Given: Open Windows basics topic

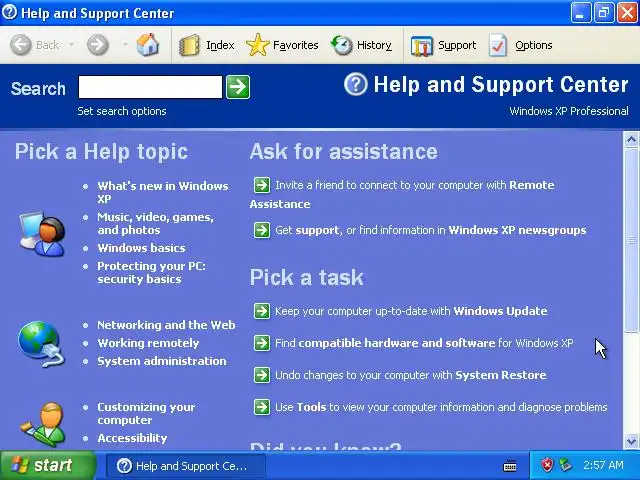Looking at the screenshot, I should click(141, 248).
